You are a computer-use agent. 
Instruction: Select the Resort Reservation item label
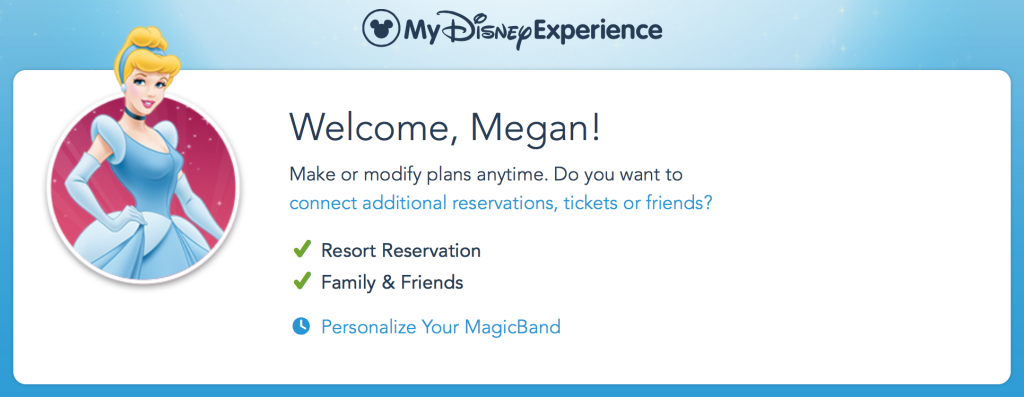(401, 250)
